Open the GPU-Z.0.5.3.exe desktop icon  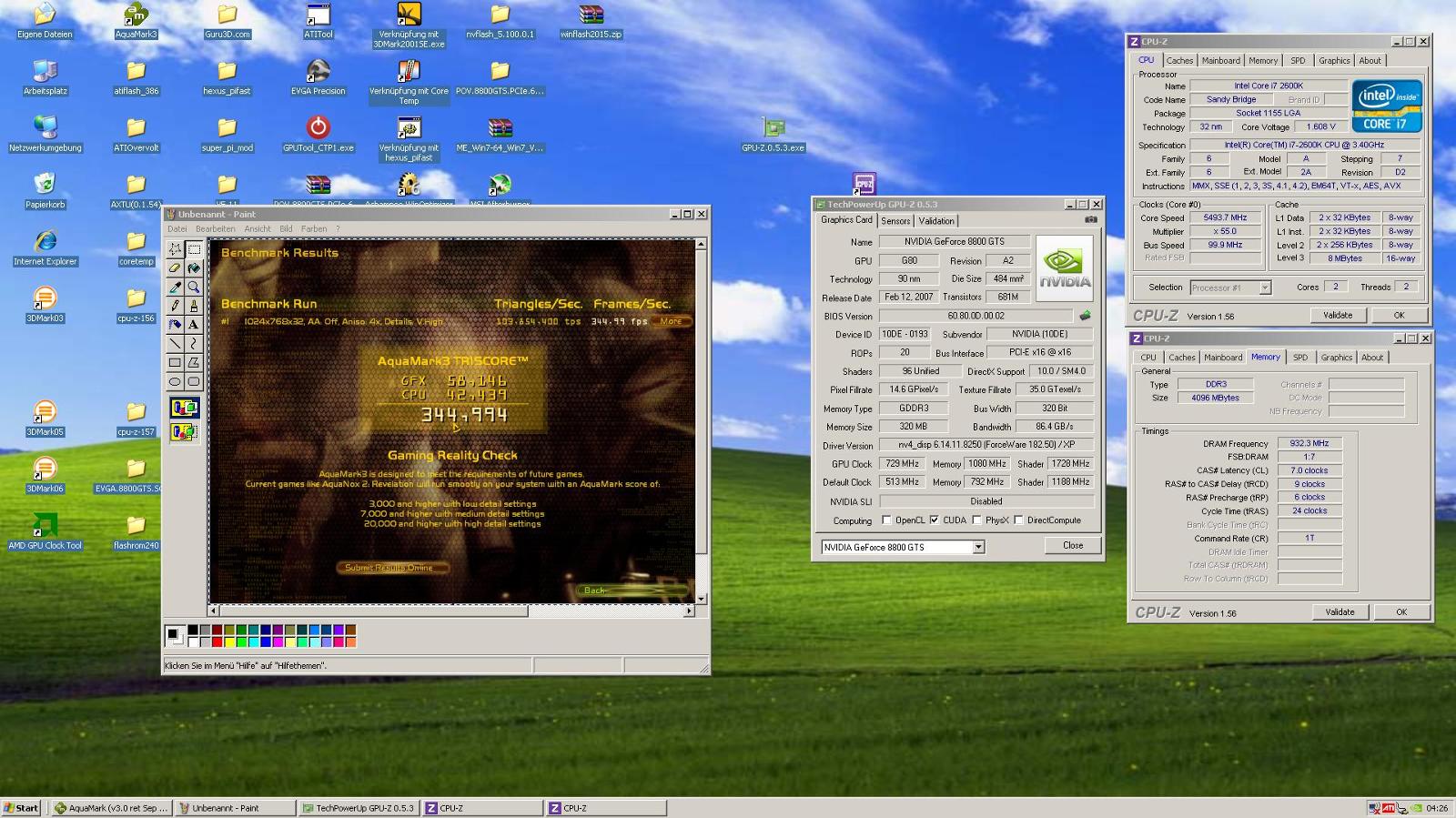(x=773, y=135)
